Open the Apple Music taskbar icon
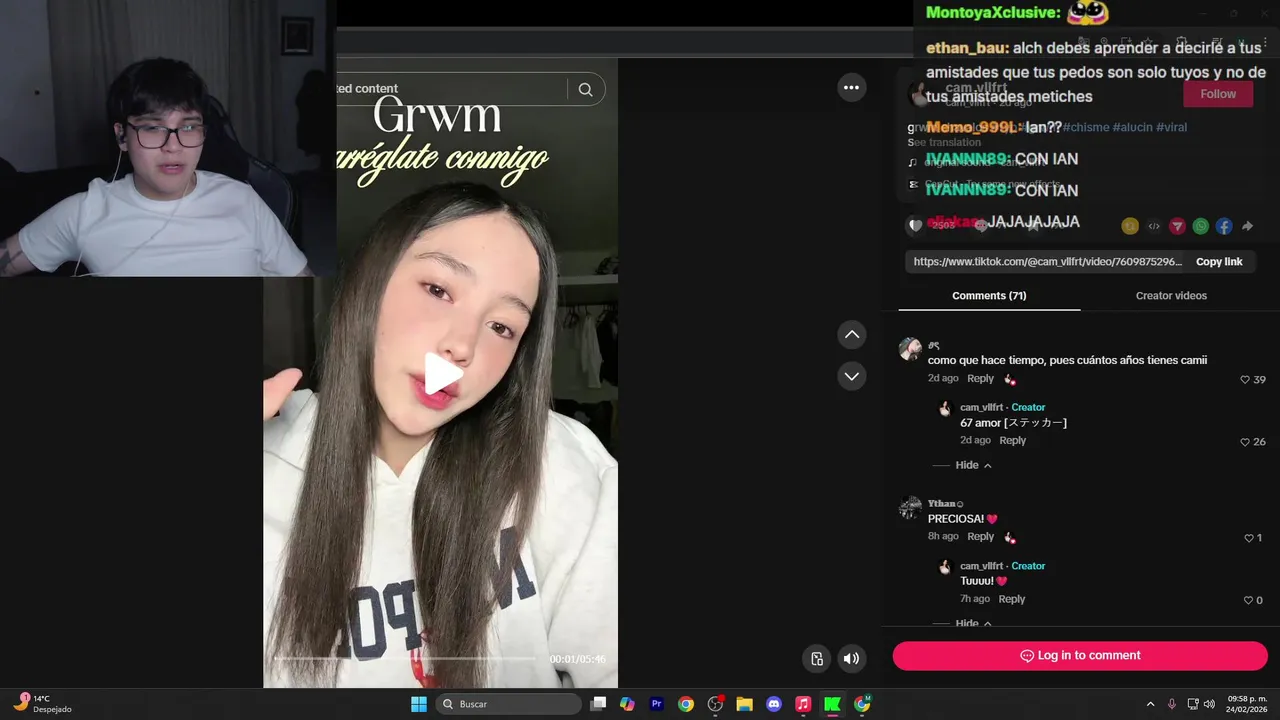This screenshot has height=720, width=1280. tap(803, 704)
